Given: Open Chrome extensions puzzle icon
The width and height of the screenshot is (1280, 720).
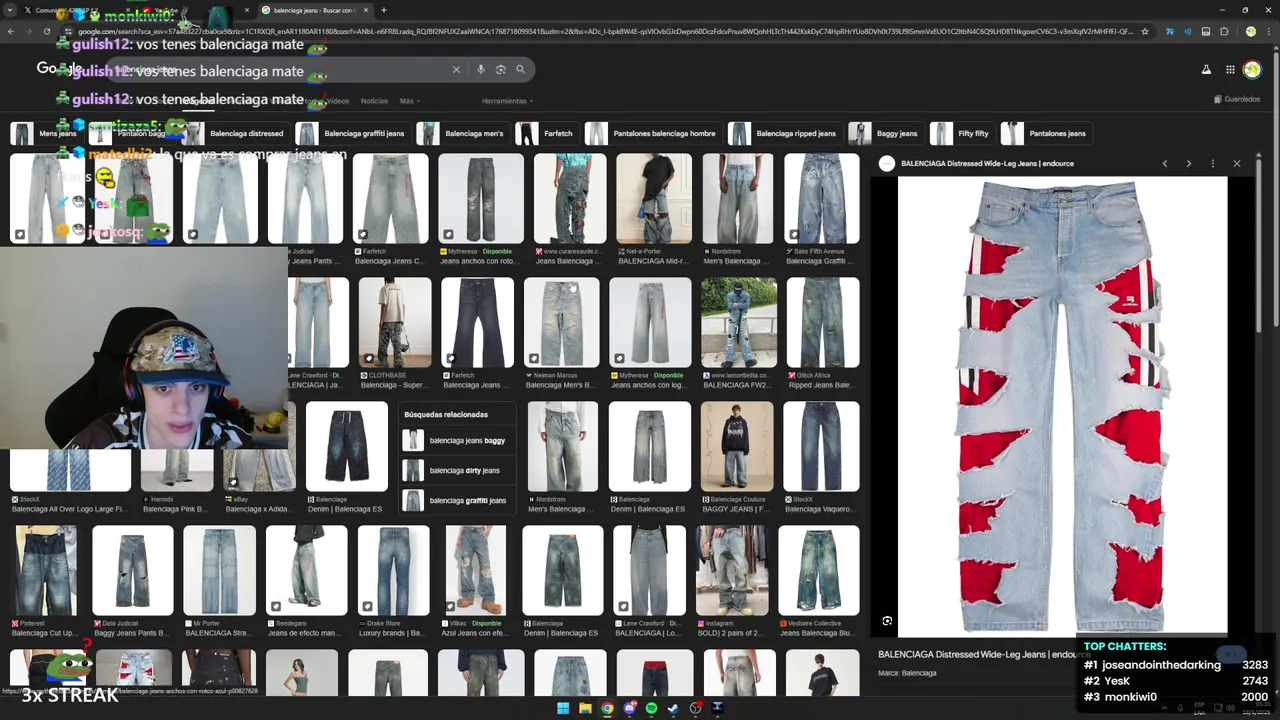Looking at the screenshot, I should click(x=1224, y=32).
